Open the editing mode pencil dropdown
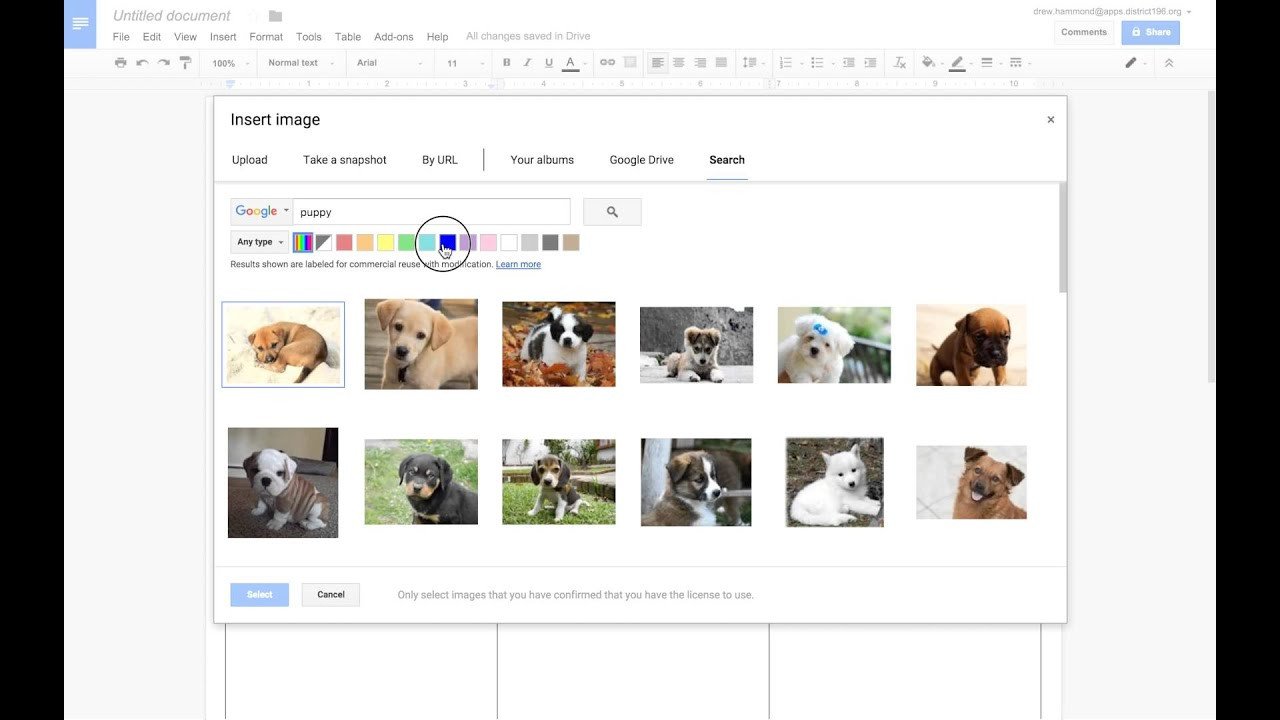This screenshot has height=720, width=1280. tap(1136, 63)
